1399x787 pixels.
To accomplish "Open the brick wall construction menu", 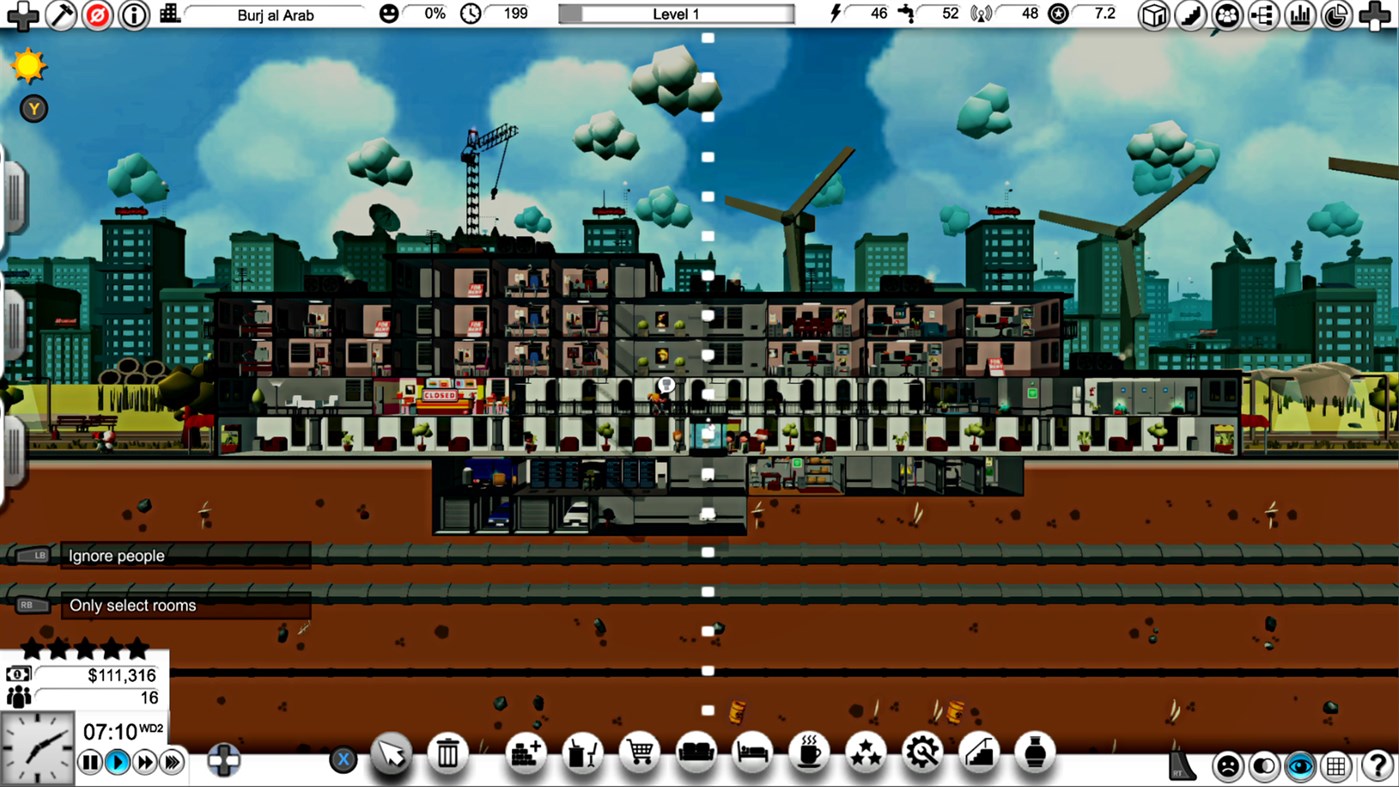I will coord(525,753).
